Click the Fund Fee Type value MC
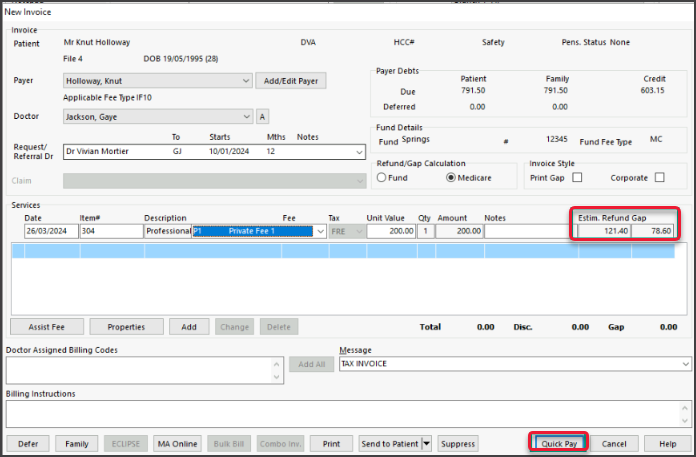The width and height of the screenshot is (696, 457). [x=656, y=139]
